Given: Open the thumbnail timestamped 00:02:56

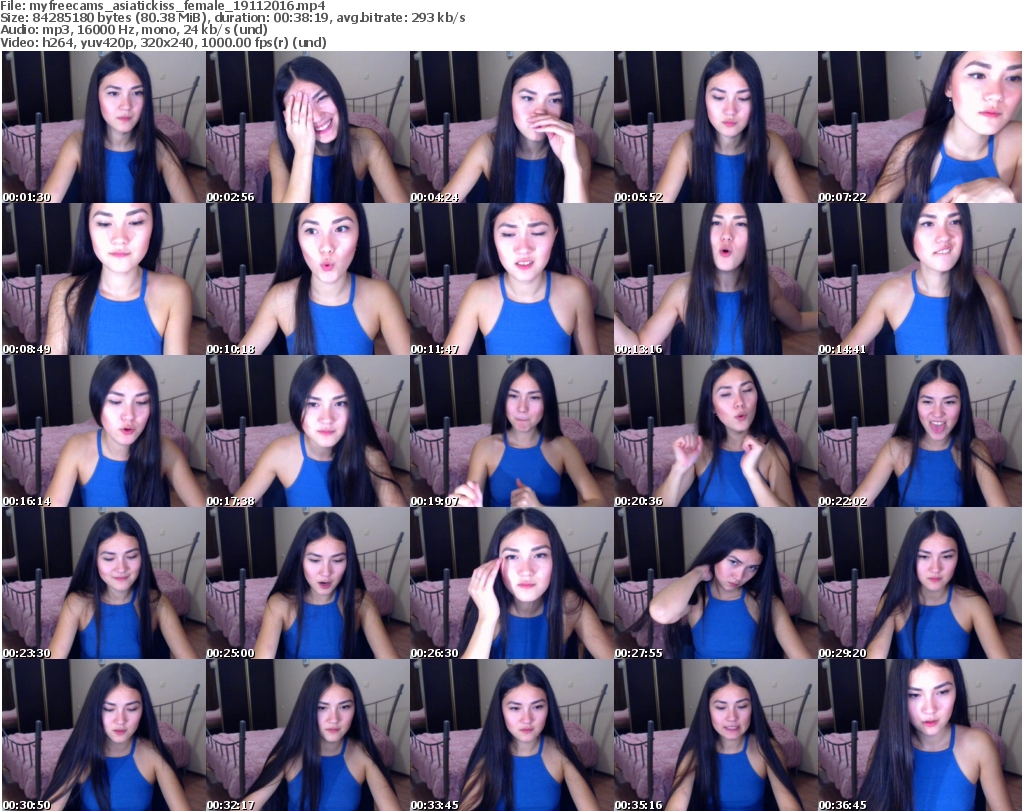Looking at the screenshot, I should (308, 127).
